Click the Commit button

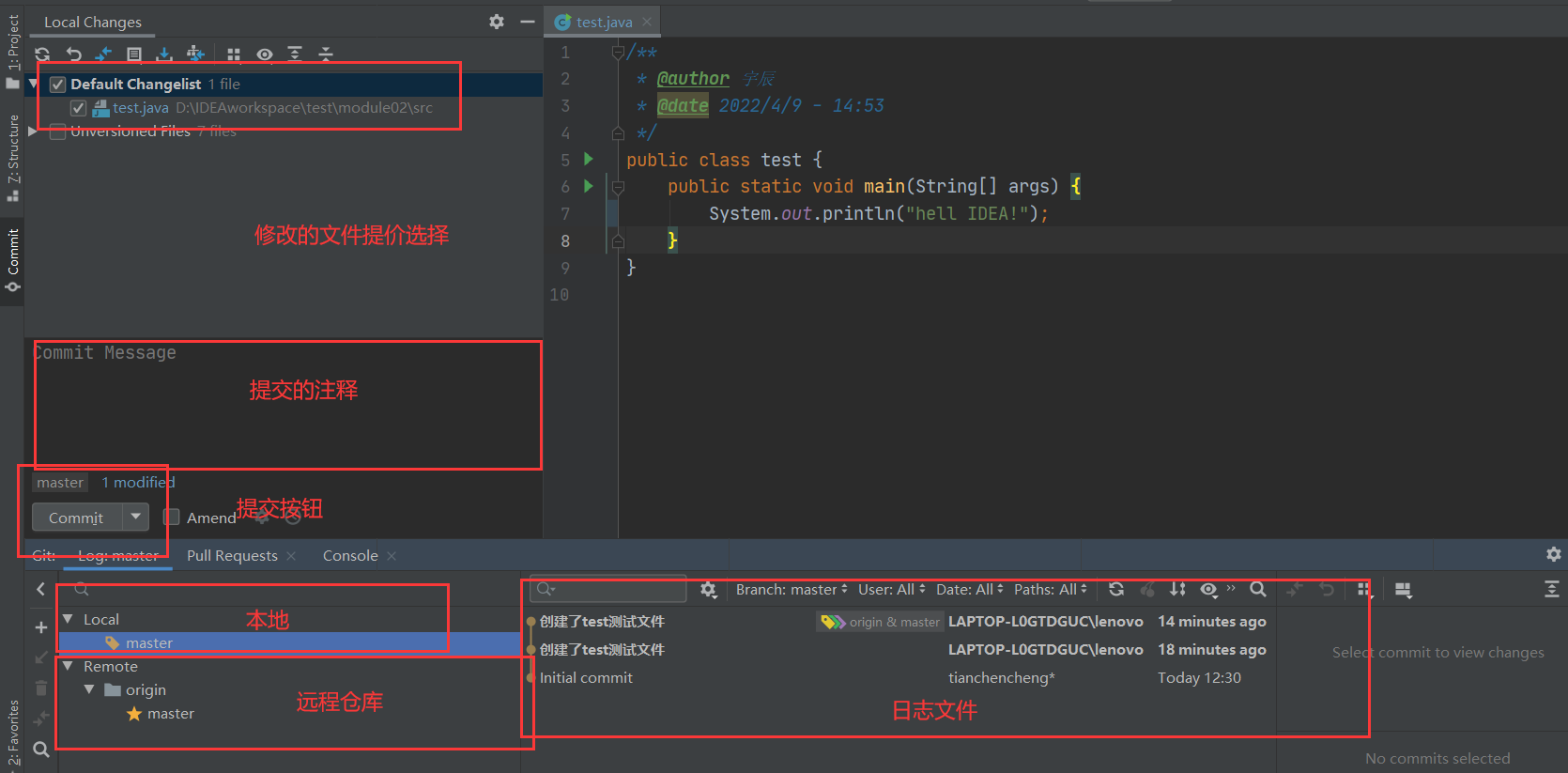(77, 518)
